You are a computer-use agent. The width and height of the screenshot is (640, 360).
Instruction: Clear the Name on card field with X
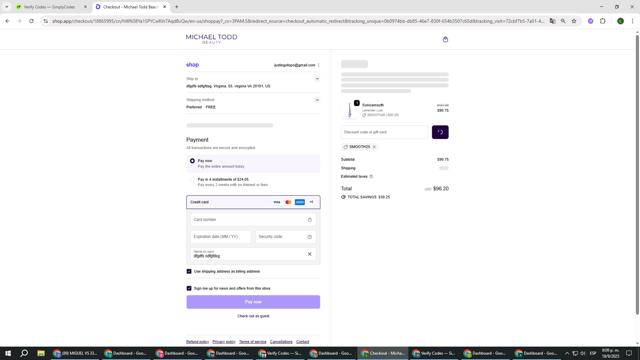click(309, 254)
